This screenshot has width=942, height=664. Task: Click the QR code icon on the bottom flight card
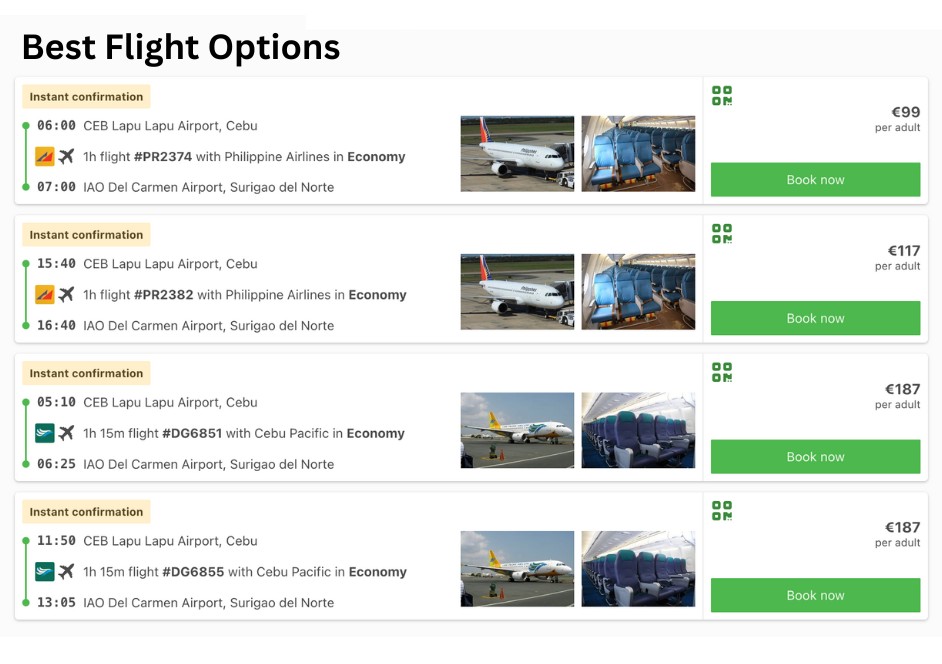pyautogui.click(x=721, y=511)
